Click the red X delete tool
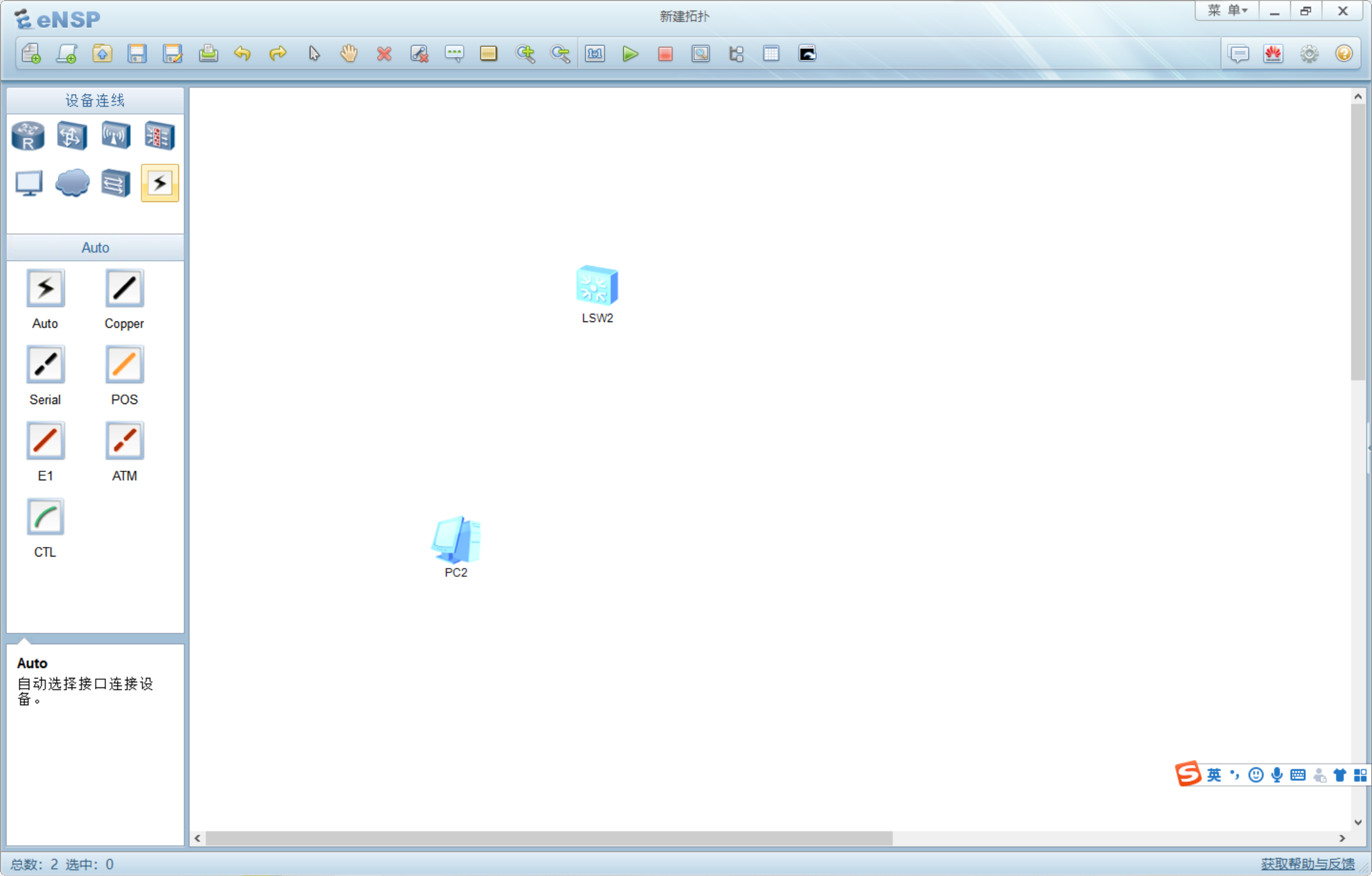The height and width of the screenshot is (876, 1372). pos(384,54)
